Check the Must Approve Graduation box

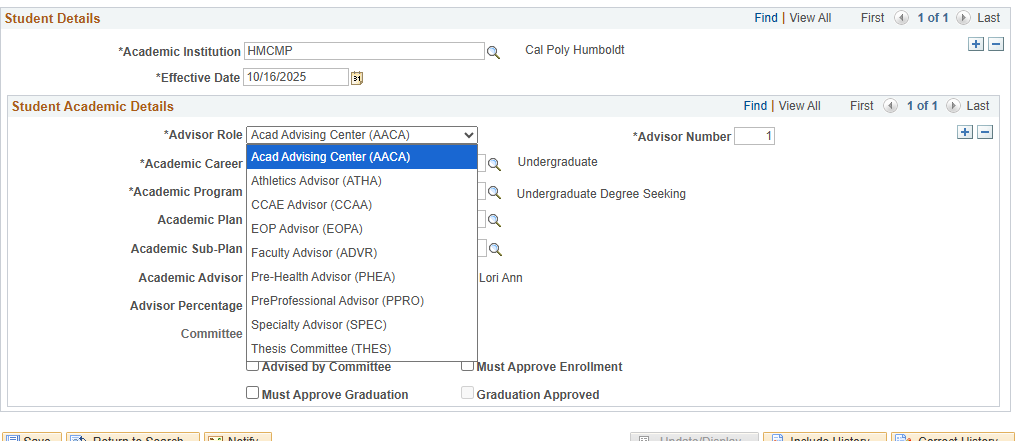click(x=253, y=393)
